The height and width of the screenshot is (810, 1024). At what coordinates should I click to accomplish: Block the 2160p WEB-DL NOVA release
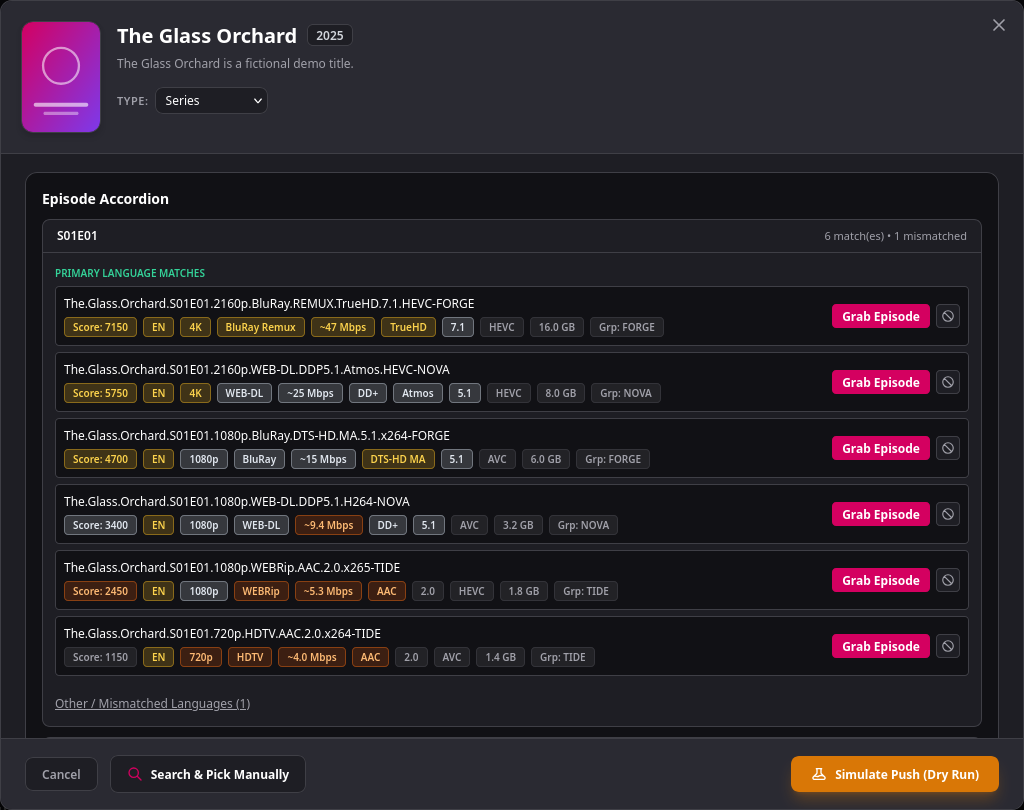click(948, 382)
